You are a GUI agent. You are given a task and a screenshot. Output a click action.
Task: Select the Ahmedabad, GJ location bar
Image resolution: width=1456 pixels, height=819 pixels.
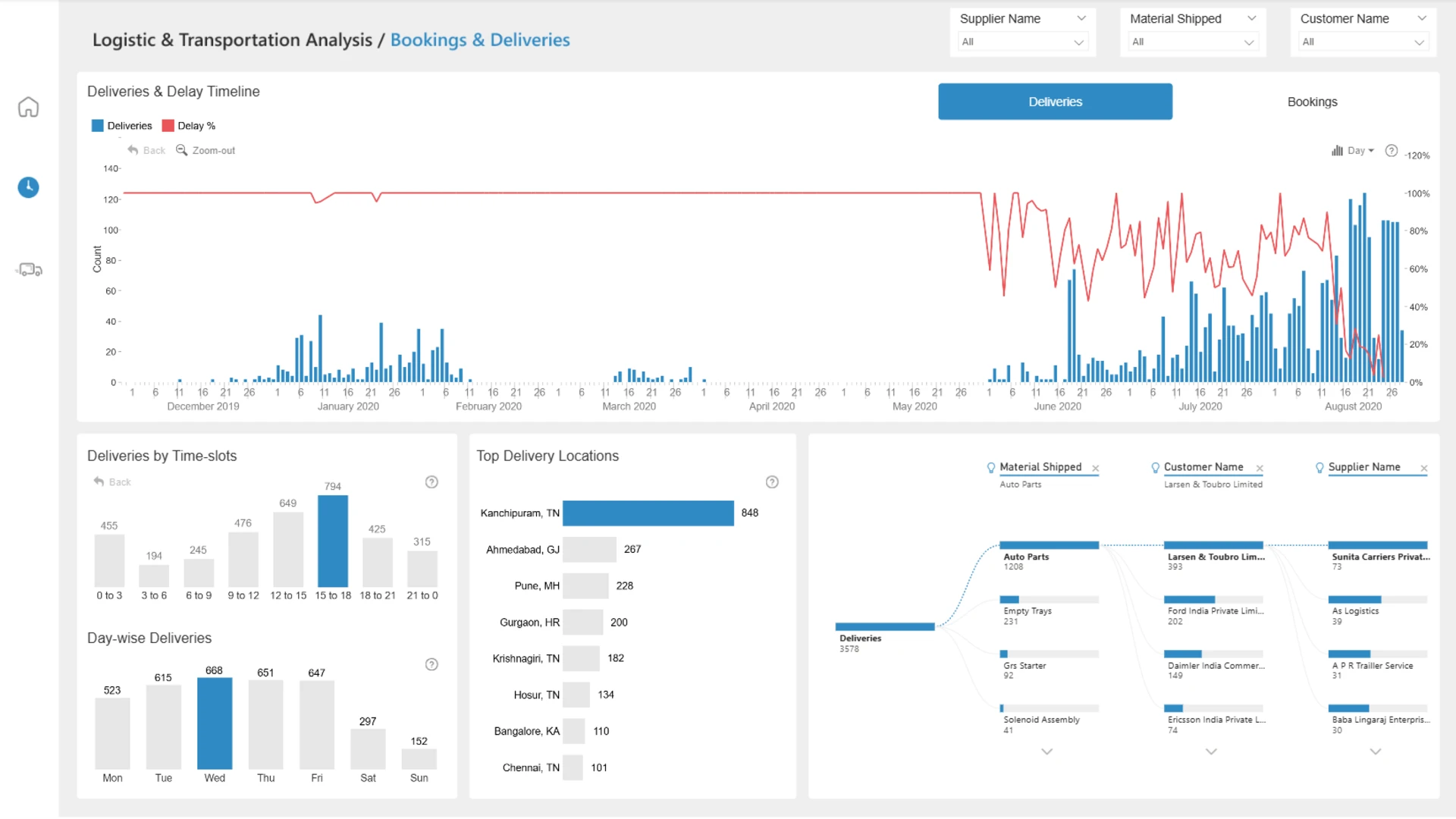pos(590,550)
